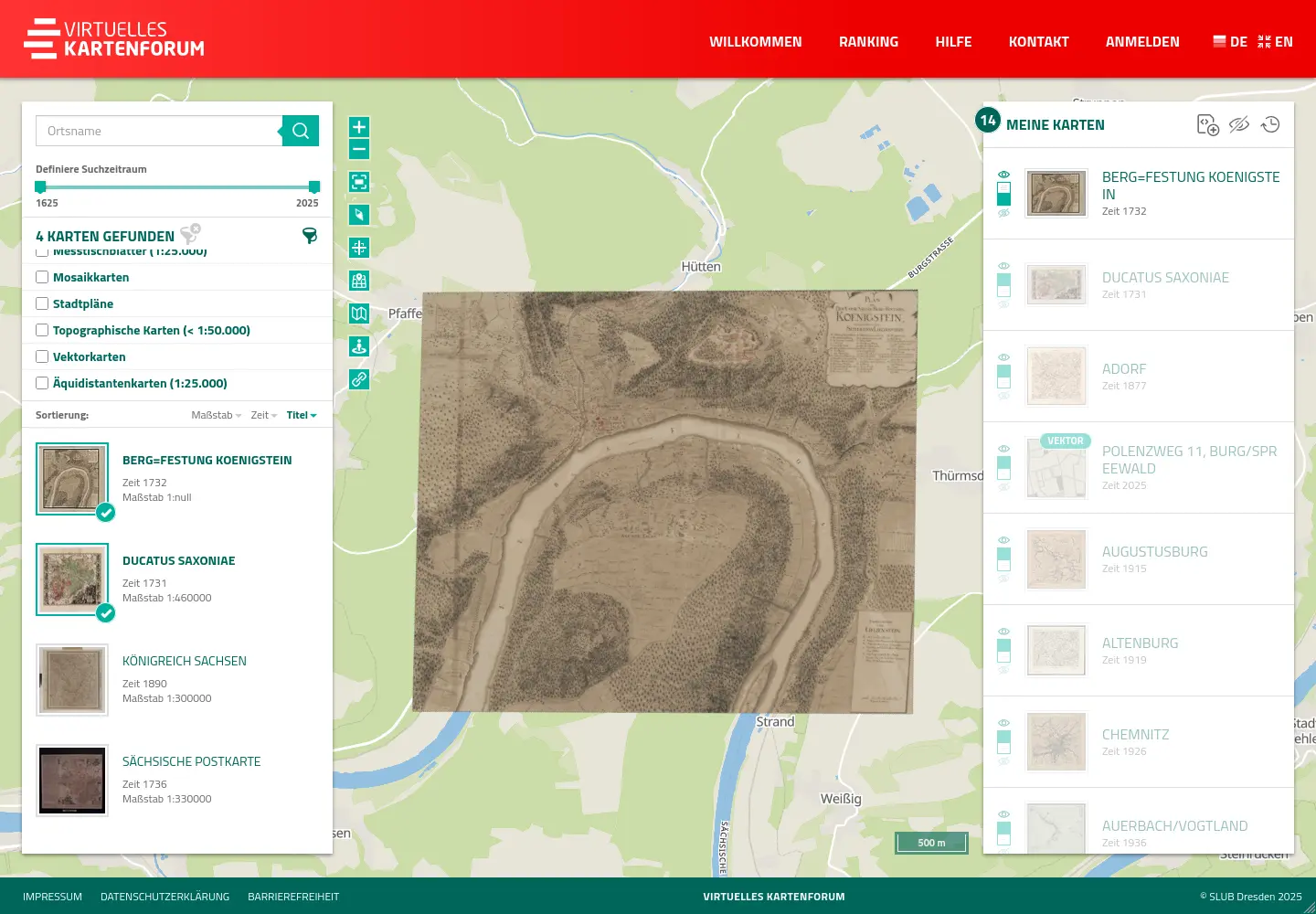Show Polenzweg 11 layer with eye icon
1316x914 pixels.
click(1003, 449)
